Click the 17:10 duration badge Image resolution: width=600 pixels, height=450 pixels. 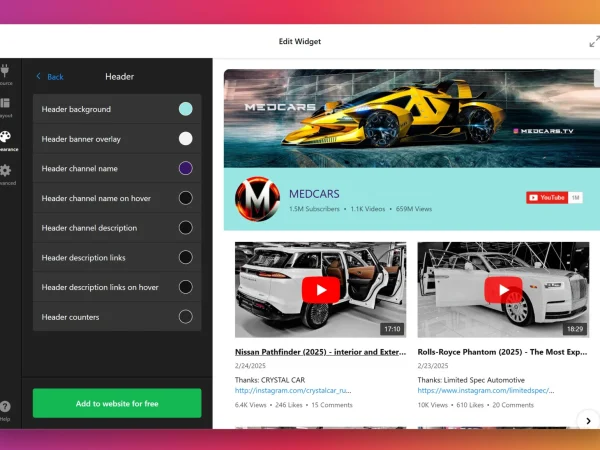pos(392,329)
